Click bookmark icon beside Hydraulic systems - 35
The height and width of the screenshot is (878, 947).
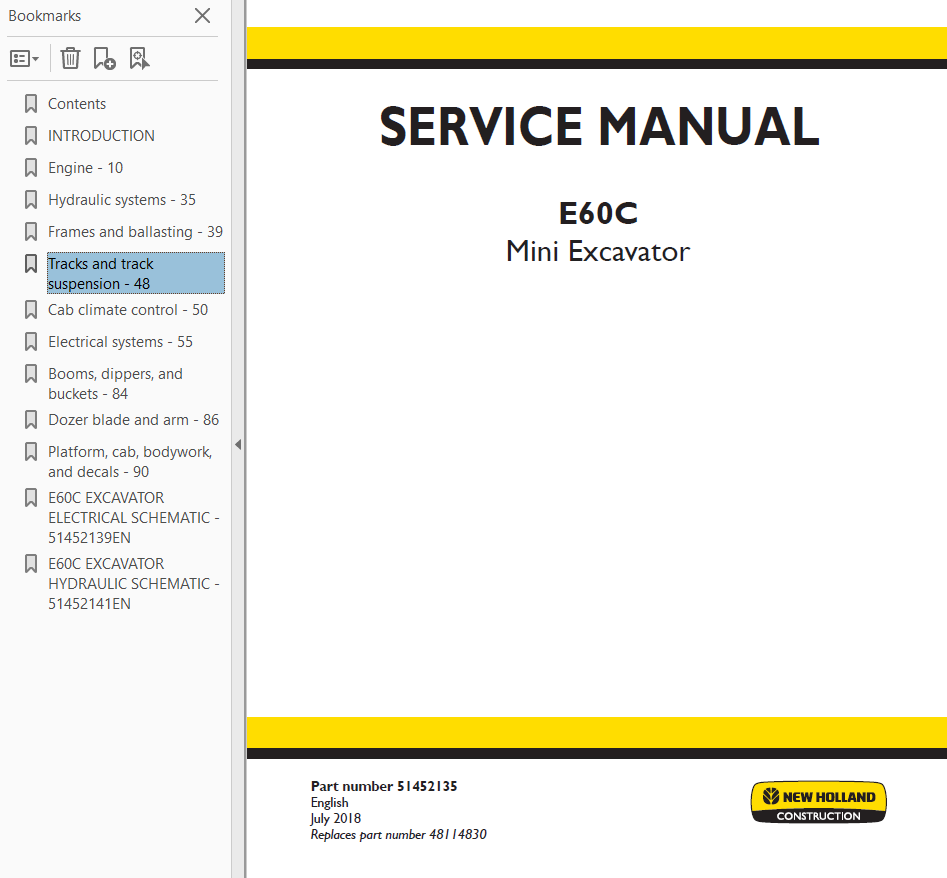pos(31,200)
